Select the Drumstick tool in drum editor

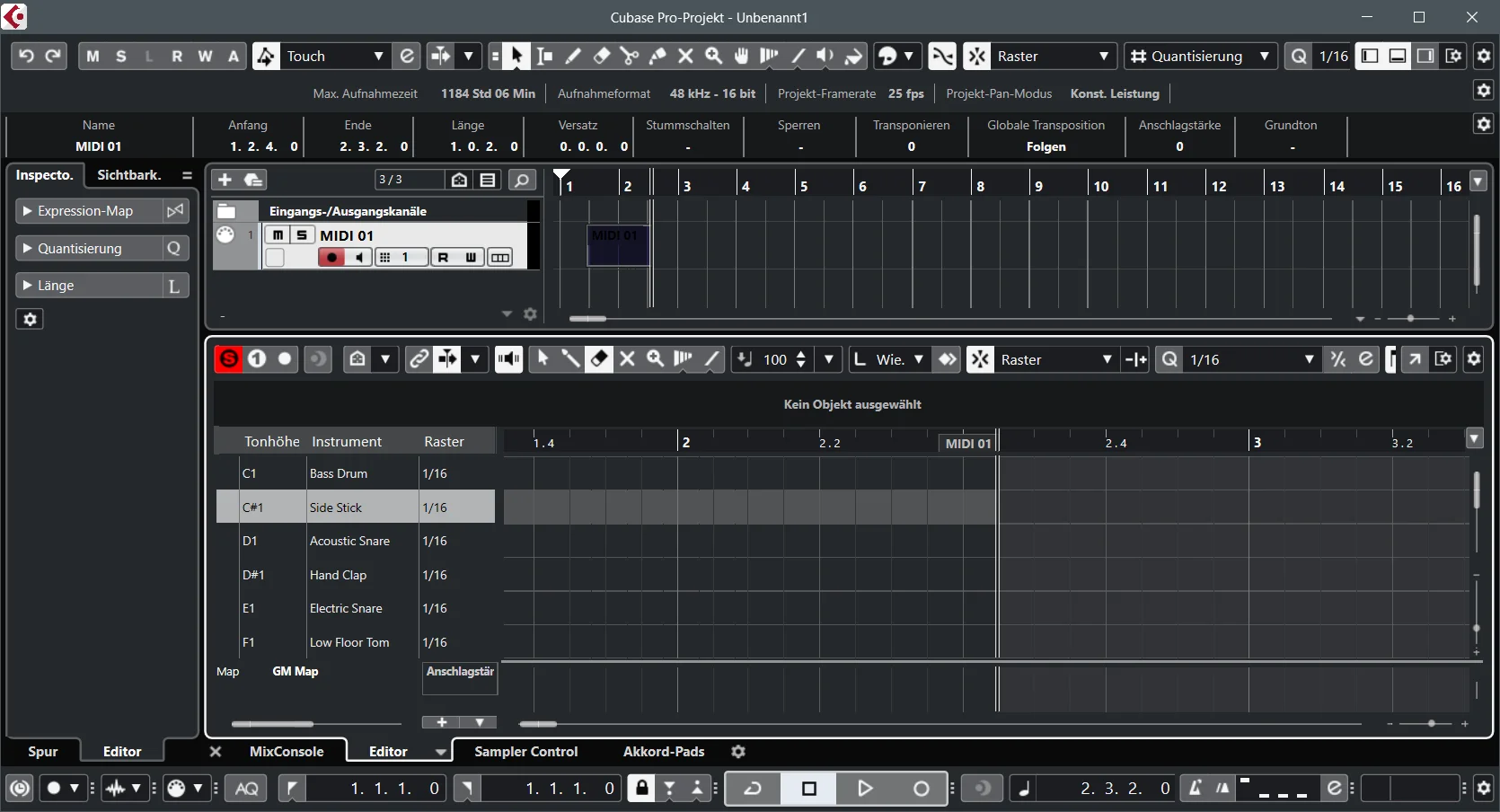570,359
